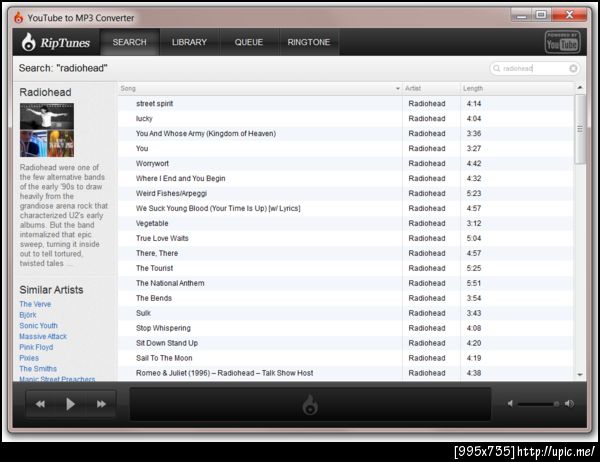Click the Radiohead artist cell for 'lucky'

tap(427, 118)
